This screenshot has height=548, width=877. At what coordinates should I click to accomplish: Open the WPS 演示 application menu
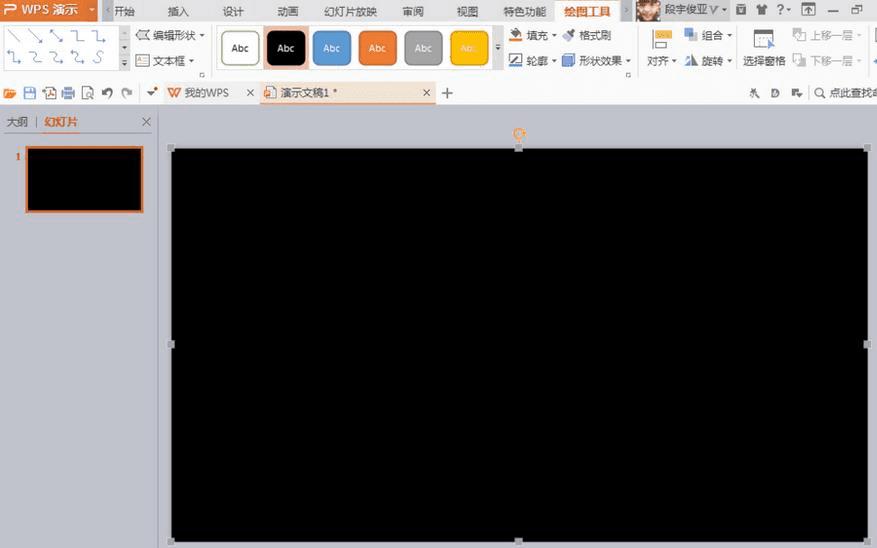pyautogui.click(x=49, y=10)
